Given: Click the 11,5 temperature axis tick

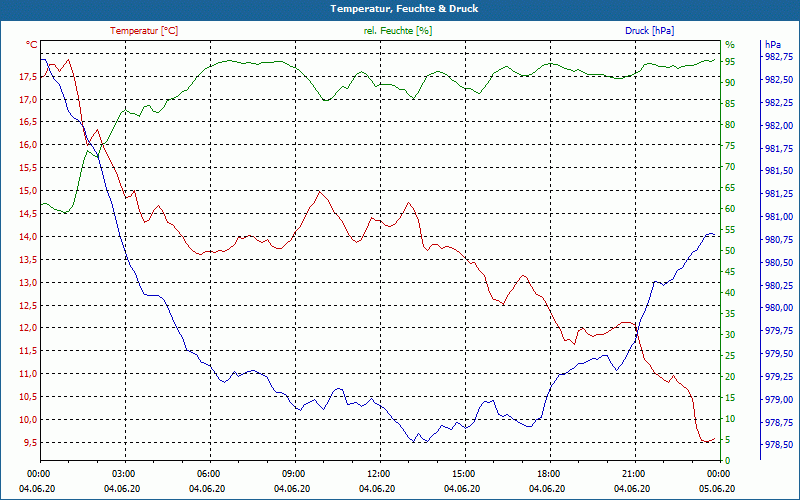Looking at the screenshot, I should coord(28,351).
